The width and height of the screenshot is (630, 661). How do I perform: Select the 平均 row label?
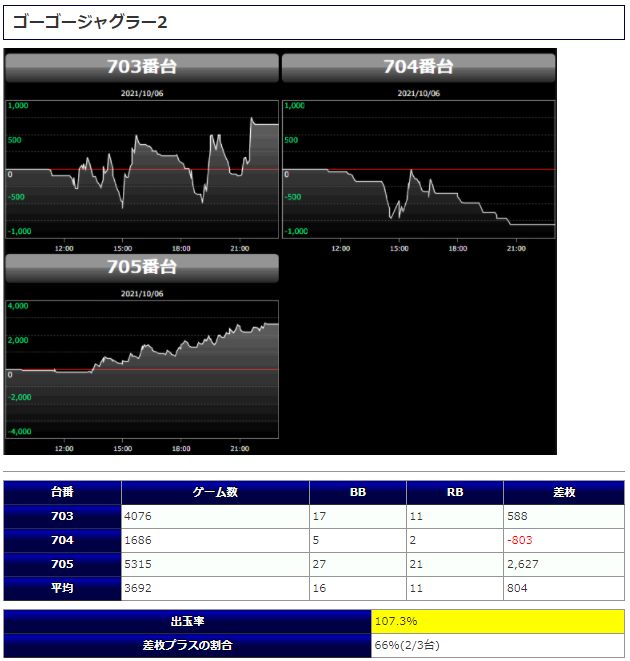tap(62, 588)
